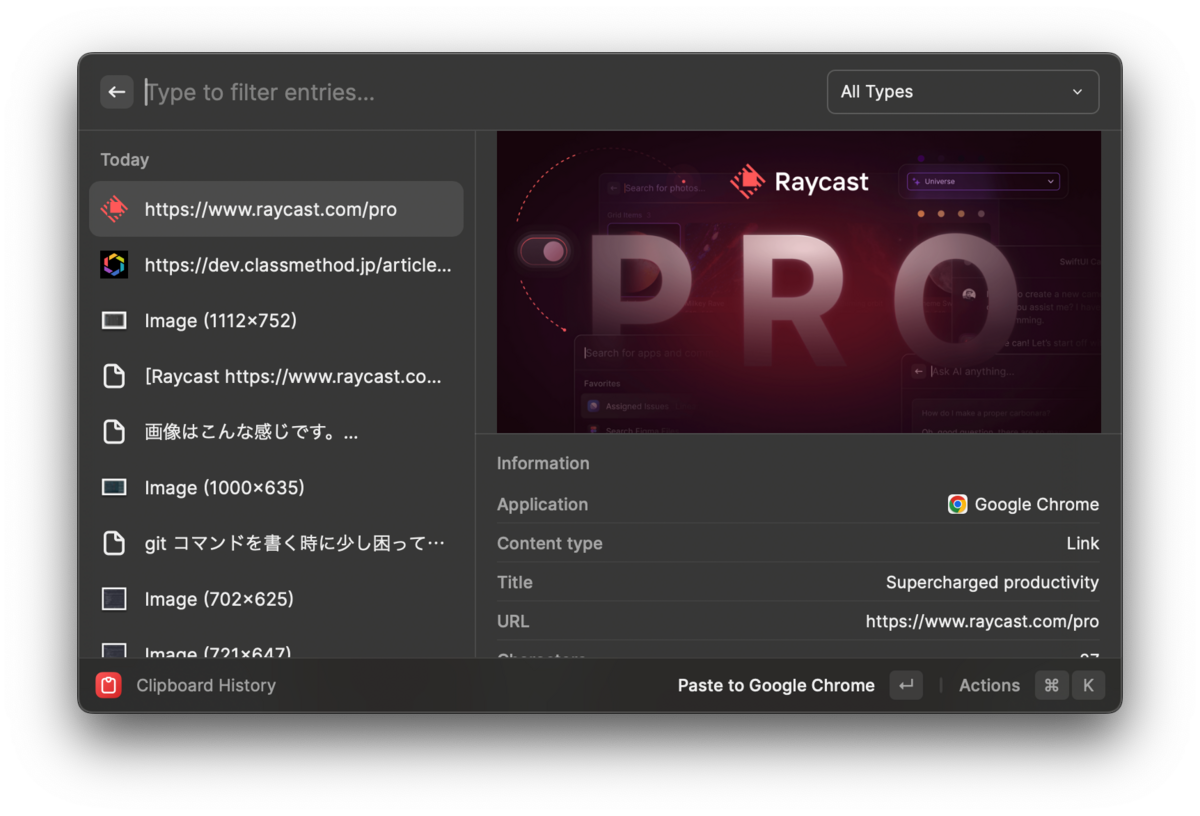Select the Image (702×625) entry
1200x816 pixels.
276,599
